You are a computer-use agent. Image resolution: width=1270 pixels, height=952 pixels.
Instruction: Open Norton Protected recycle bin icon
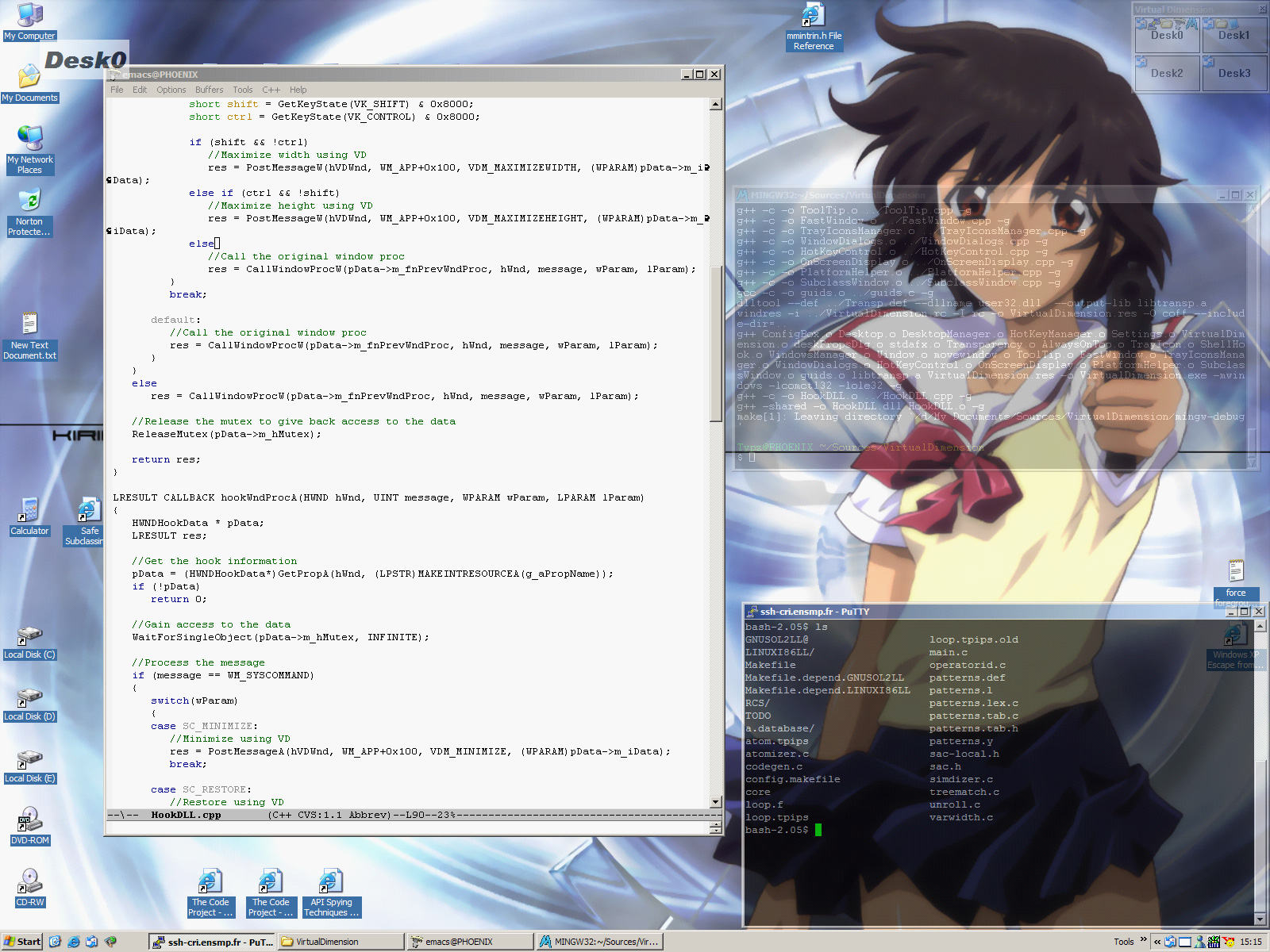coord(29,213)
